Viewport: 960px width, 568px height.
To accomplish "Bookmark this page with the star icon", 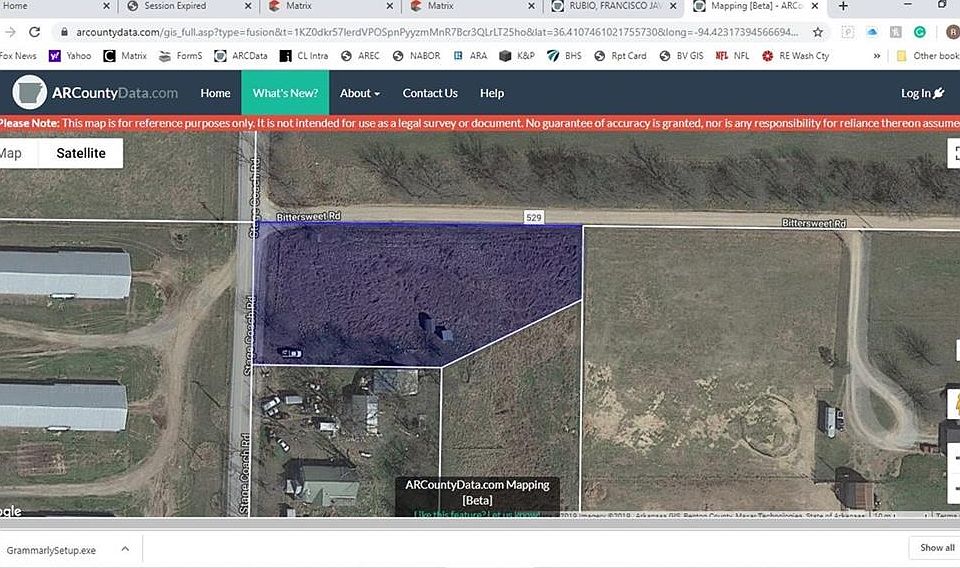I will tap(817, 32).
